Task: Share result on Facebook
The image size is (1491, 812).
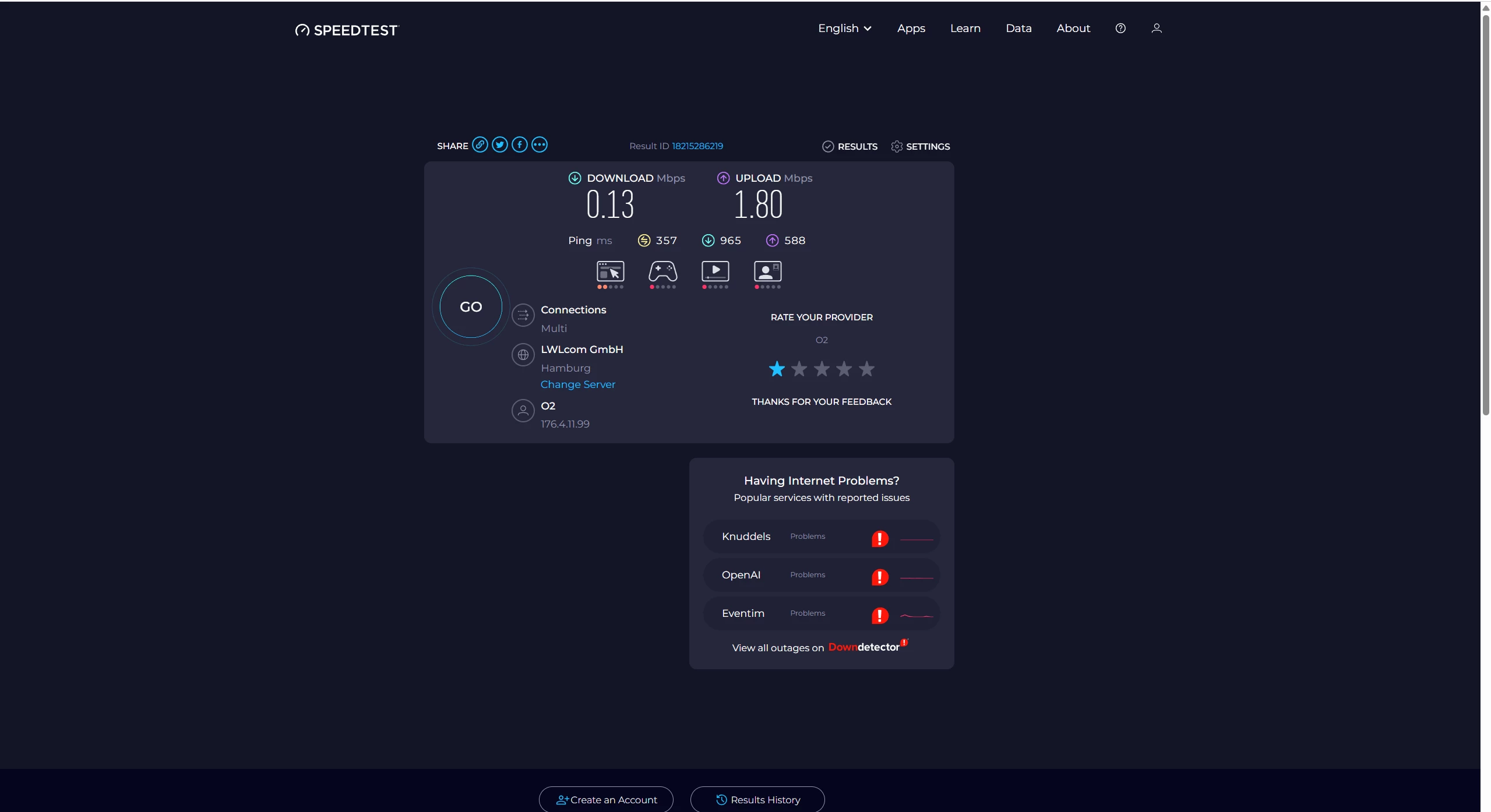Action: [x=519, y=144]
